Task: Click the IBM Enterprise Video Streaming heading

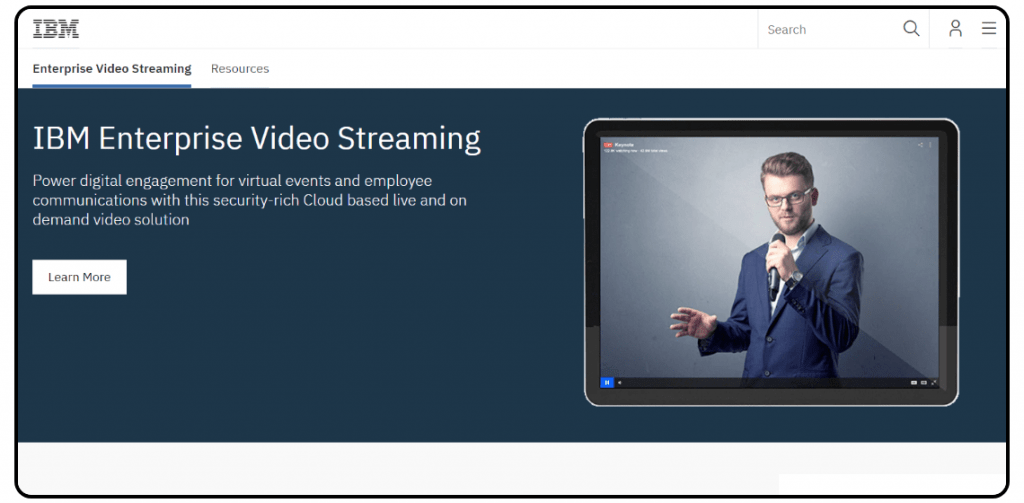Action: tap(257, 138)
